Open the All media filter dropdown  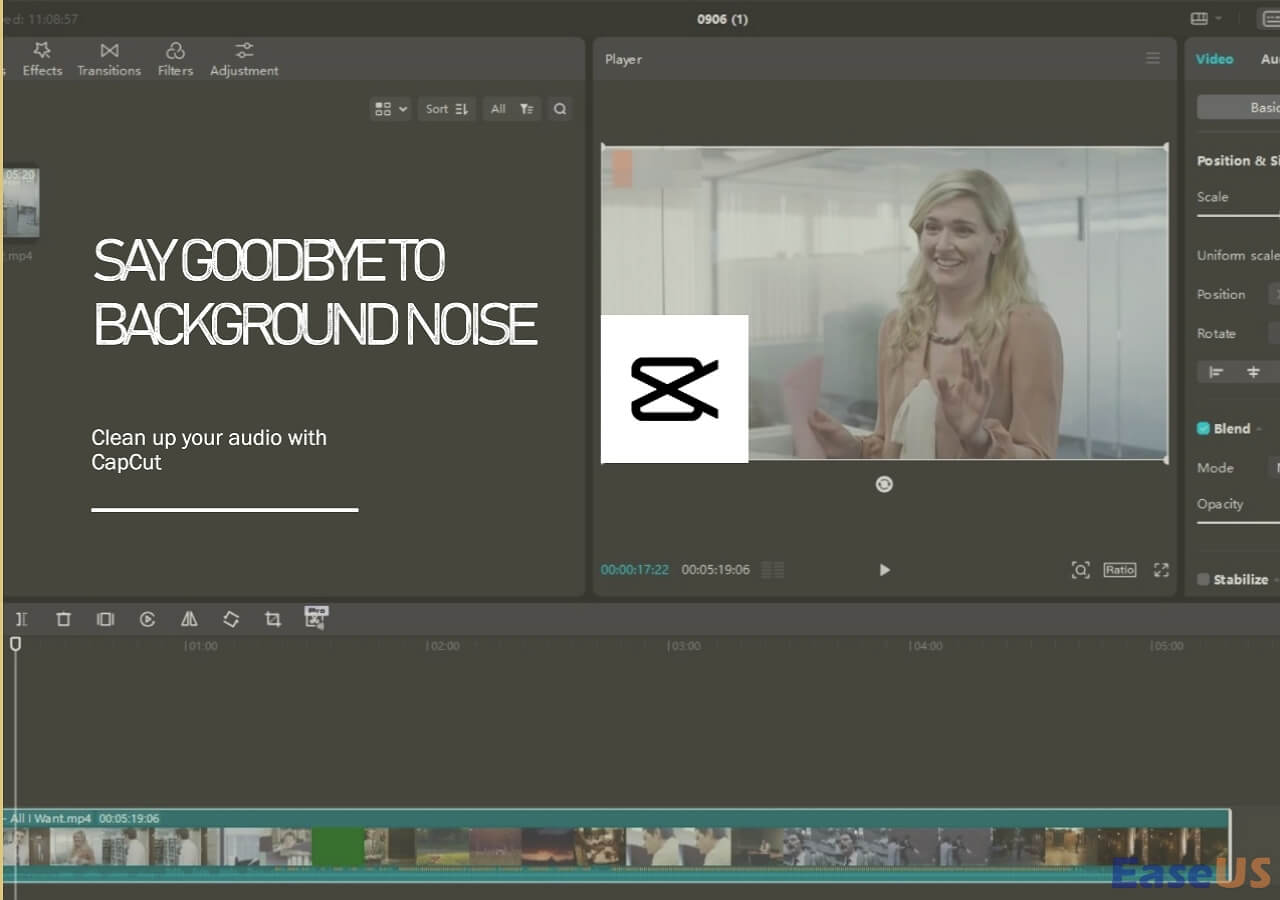(x=512, y=109)
